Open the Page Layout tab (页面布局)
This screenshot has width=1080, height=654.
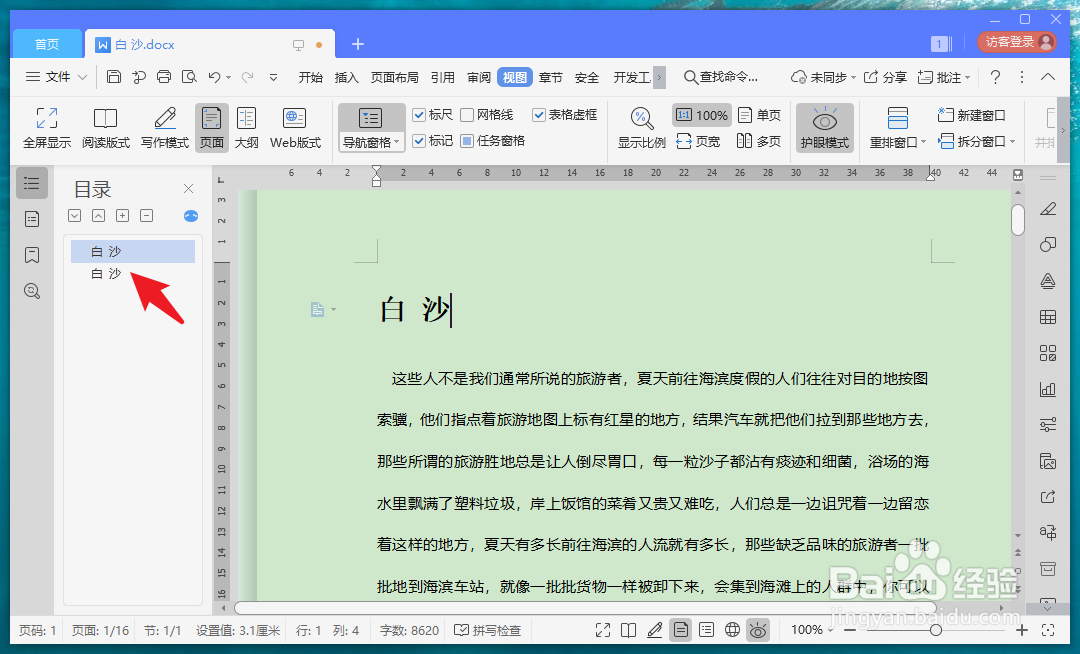point(395,77)
